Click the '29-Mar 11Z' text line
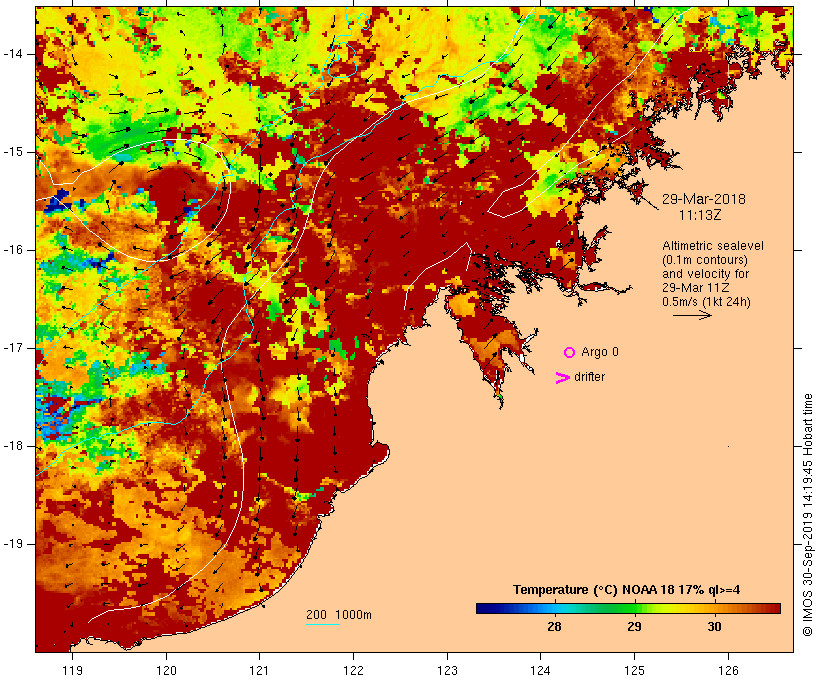 tap(696, 288)
